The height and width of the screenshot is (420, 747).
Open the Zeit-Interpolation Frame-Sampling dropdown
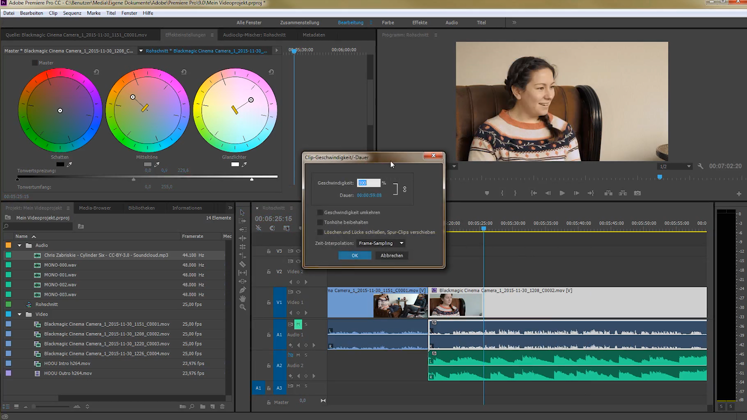[381, 243]
